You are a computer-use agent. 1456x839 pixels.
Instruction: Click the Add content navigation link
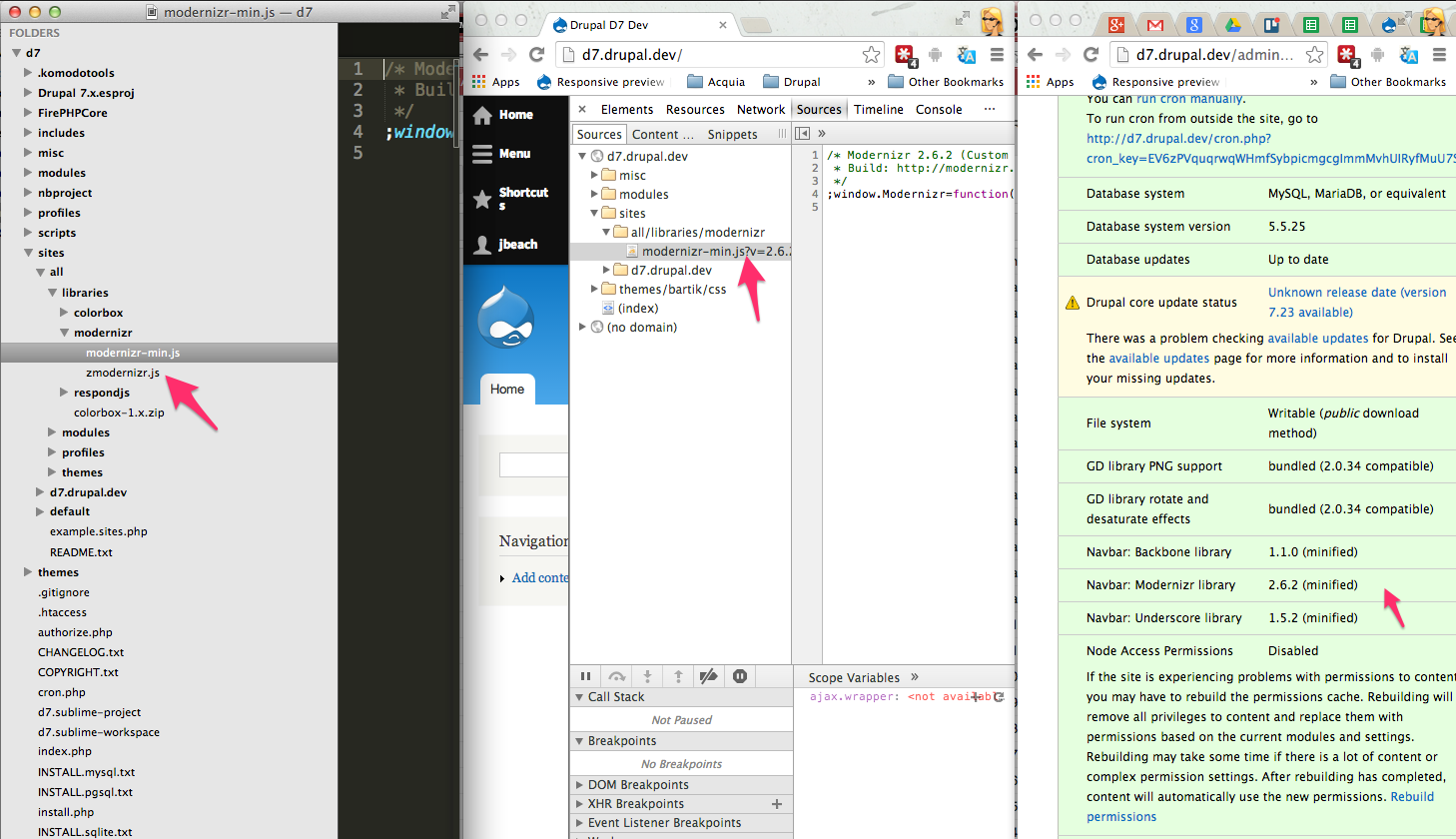tap(540, 578)
